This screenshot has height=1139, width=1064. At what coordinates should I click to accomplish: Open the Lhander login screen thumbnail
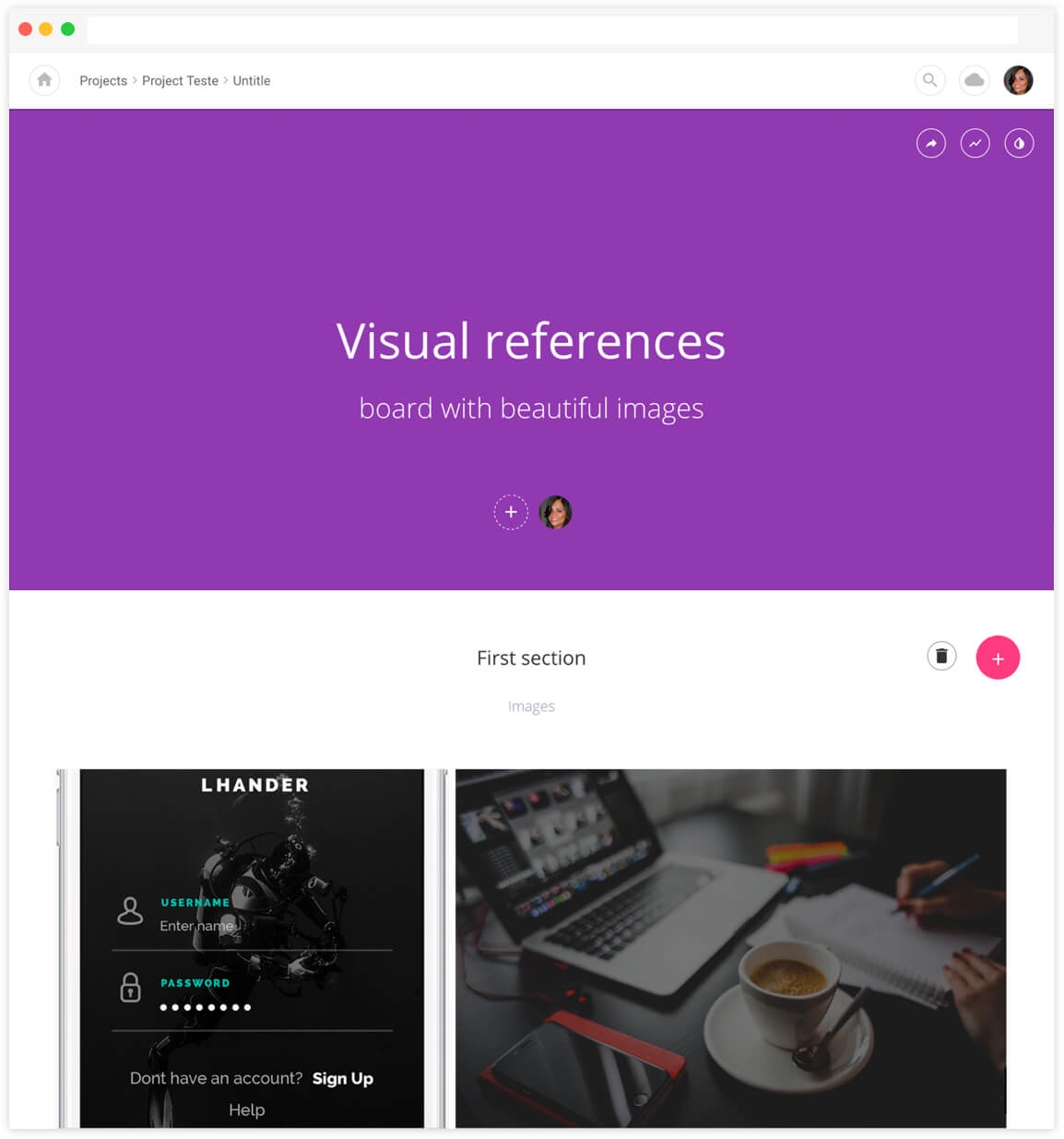click(252, 948)
